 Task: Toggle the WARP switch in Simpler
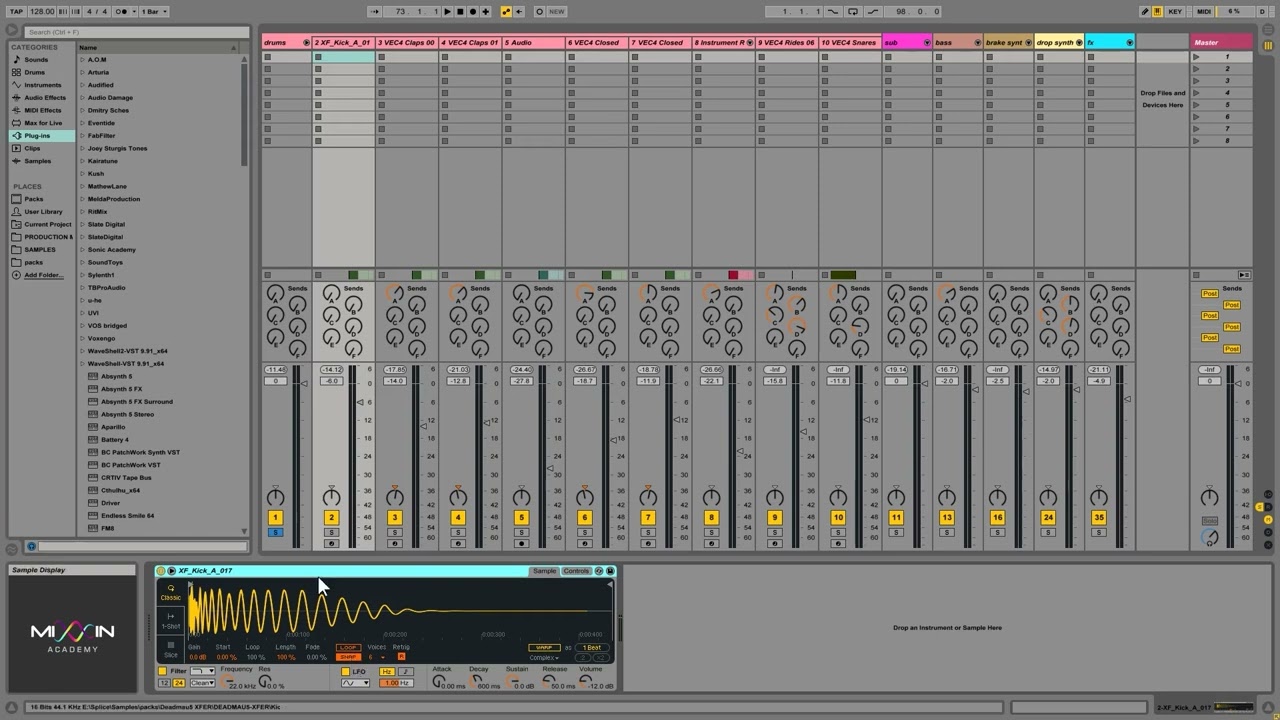(544, 647)
